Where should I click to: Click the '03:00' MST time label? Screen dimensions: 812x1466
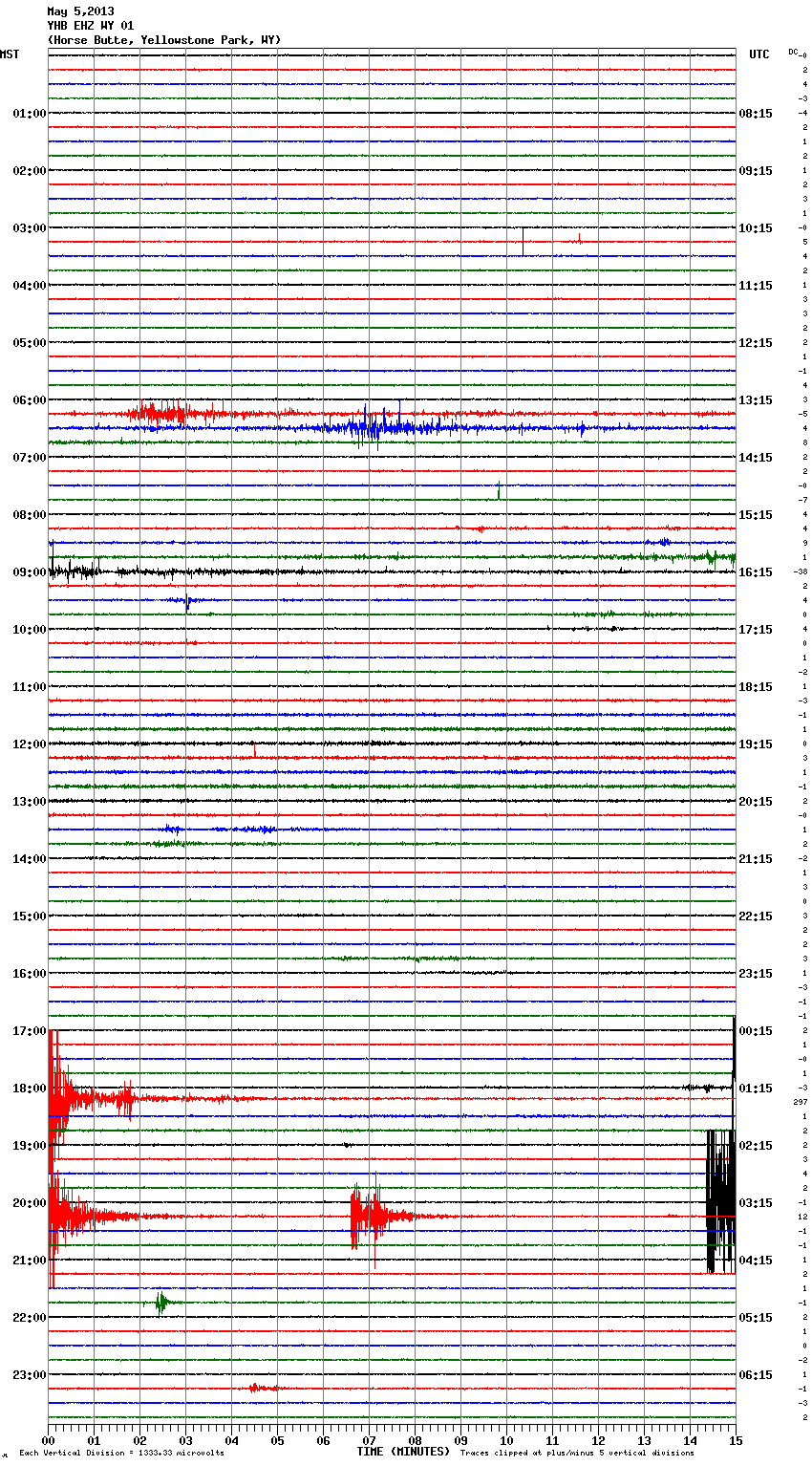pyautogui.click(x=30, y=228)
